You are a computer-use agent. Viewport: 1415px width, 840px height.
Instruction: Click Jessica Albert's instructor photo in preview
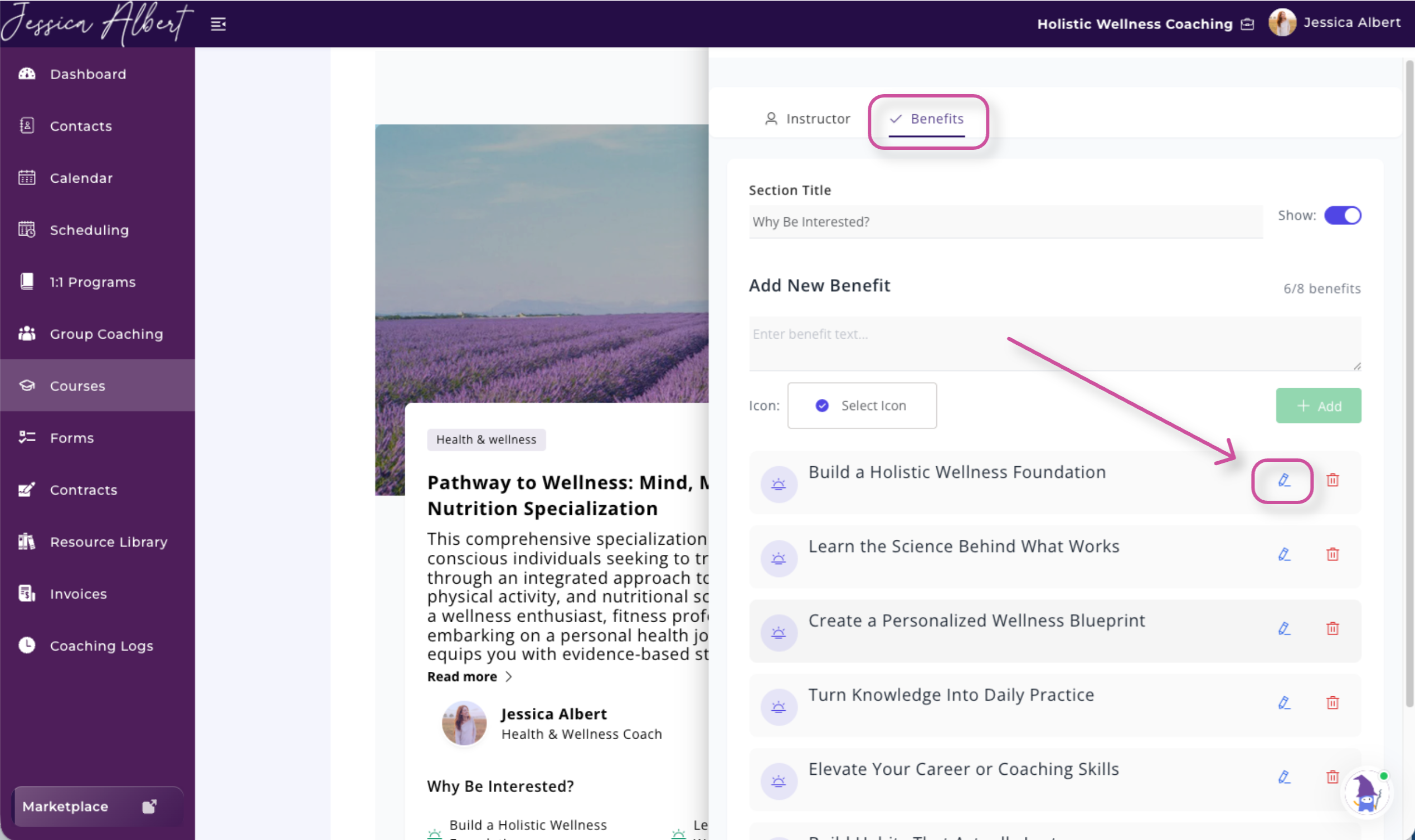click(464, 724)
